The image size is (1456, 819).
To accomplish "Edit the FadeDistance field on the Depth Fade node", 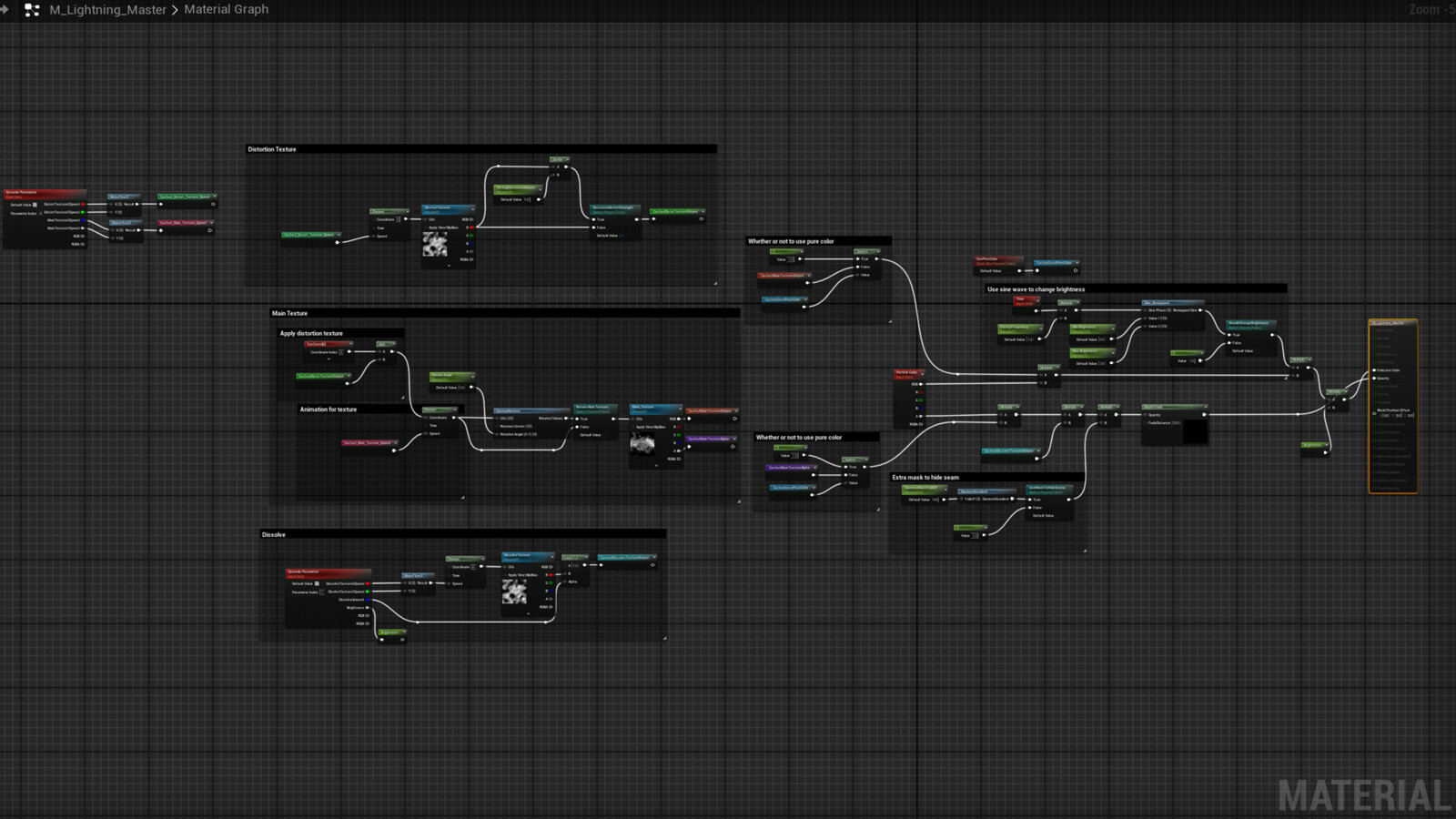I will 1177,423.
